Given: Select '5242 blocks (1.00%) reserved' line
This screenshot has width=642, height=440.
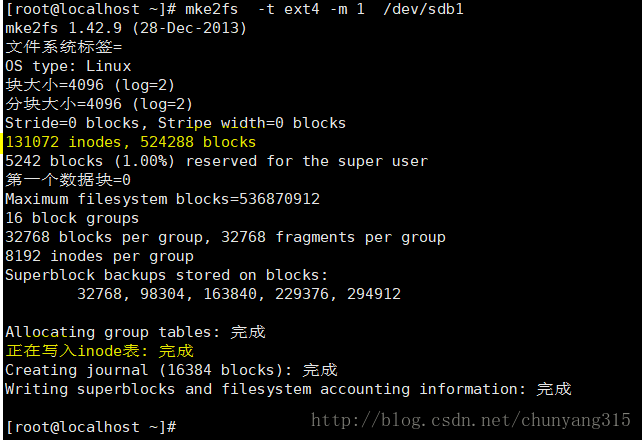Looking at the screenshot, I should point(217,161).
